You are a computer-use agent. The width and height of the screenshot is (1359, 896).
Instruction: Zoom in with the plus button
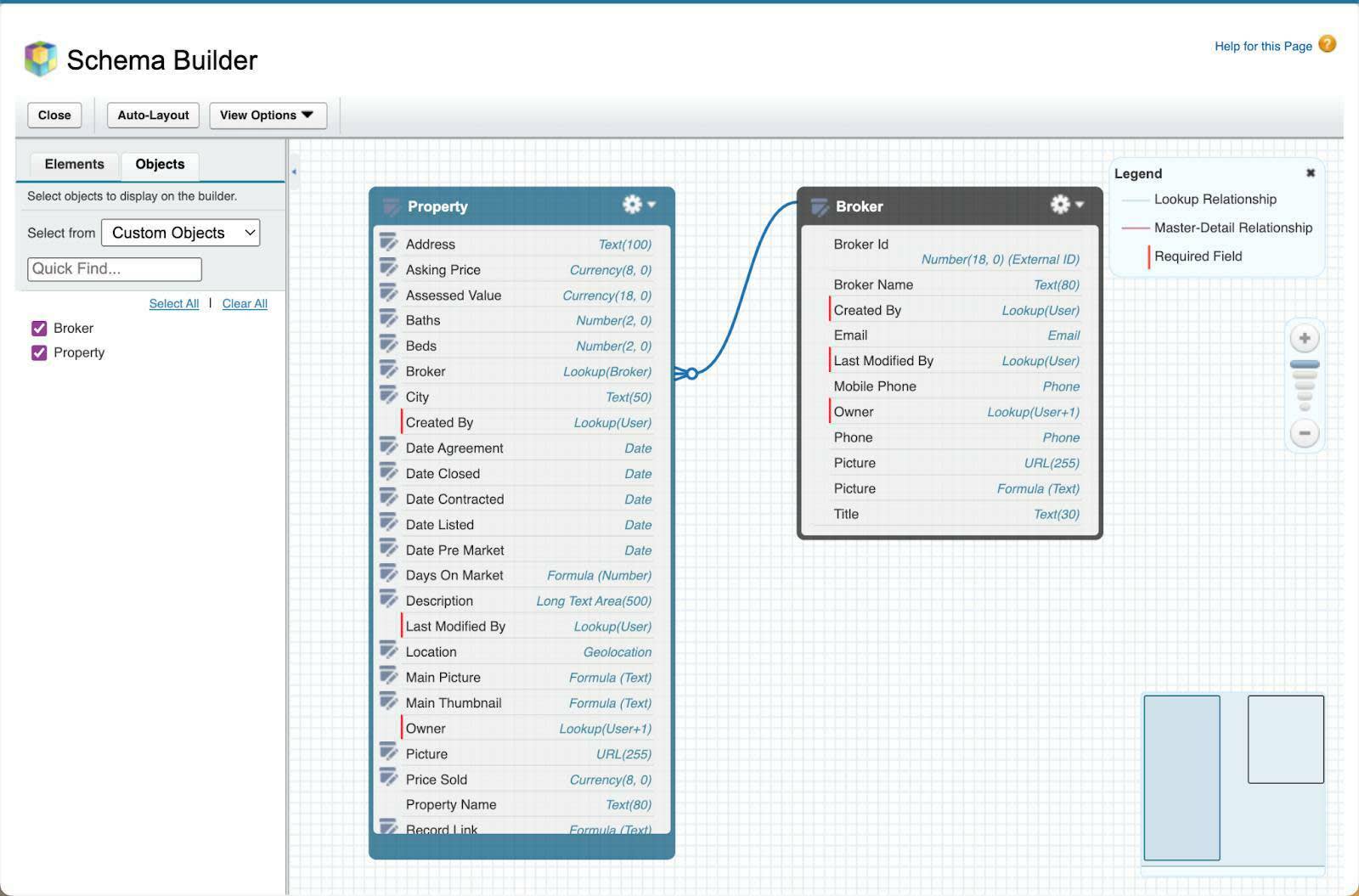coord(1305,338)
